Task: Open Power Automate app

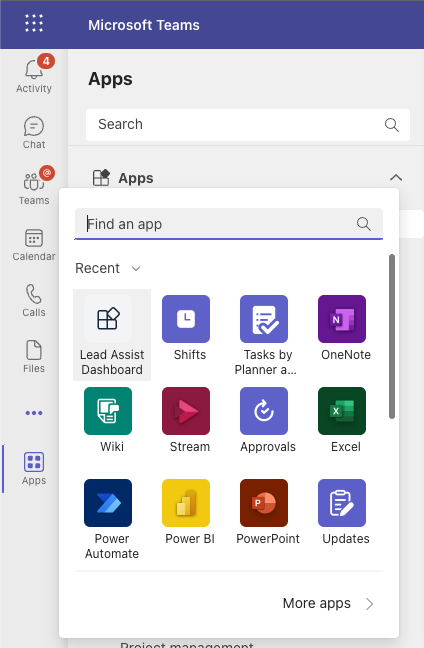Action: [110, 519]
